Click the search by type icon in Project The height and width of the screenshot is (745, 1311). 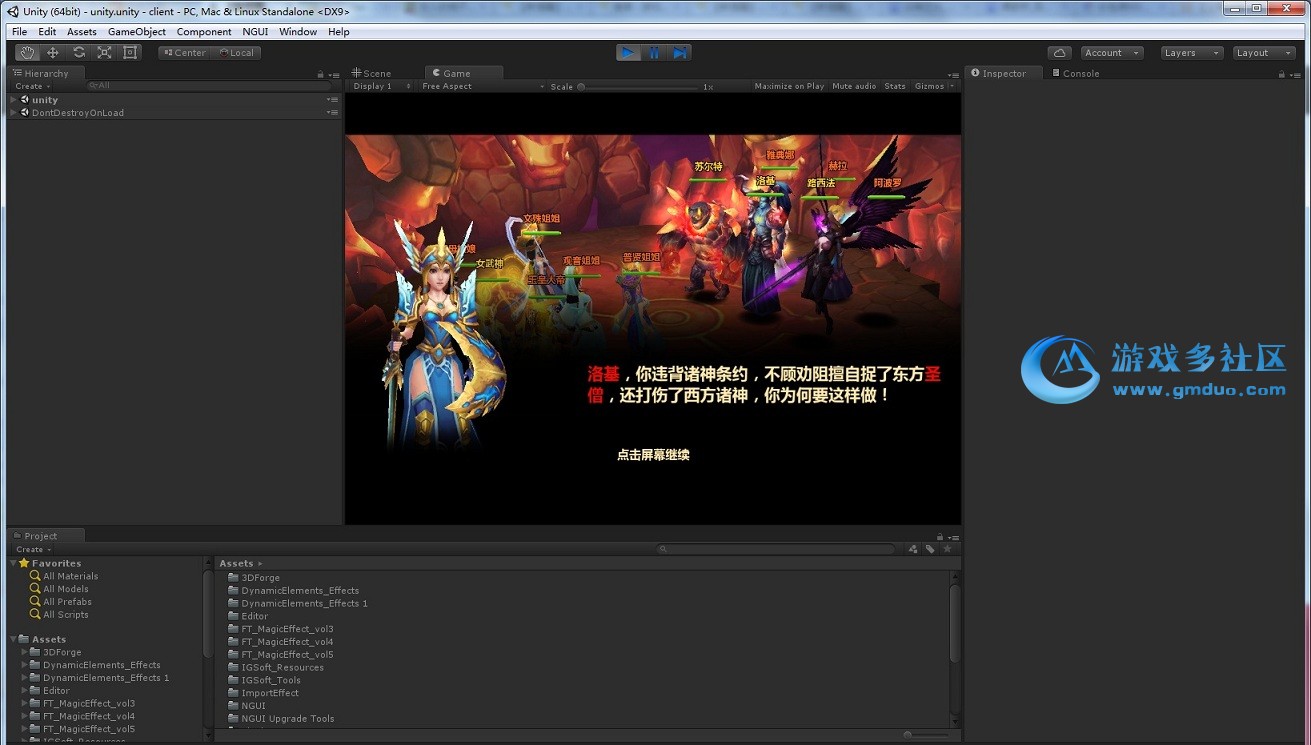(913, 549)
